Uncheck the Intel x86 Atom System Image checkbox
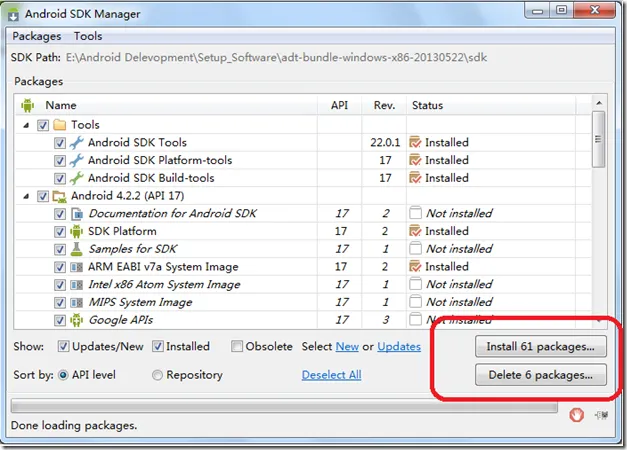Image resolution: width=627 pixels, height=450 pixels. [59, 285]
